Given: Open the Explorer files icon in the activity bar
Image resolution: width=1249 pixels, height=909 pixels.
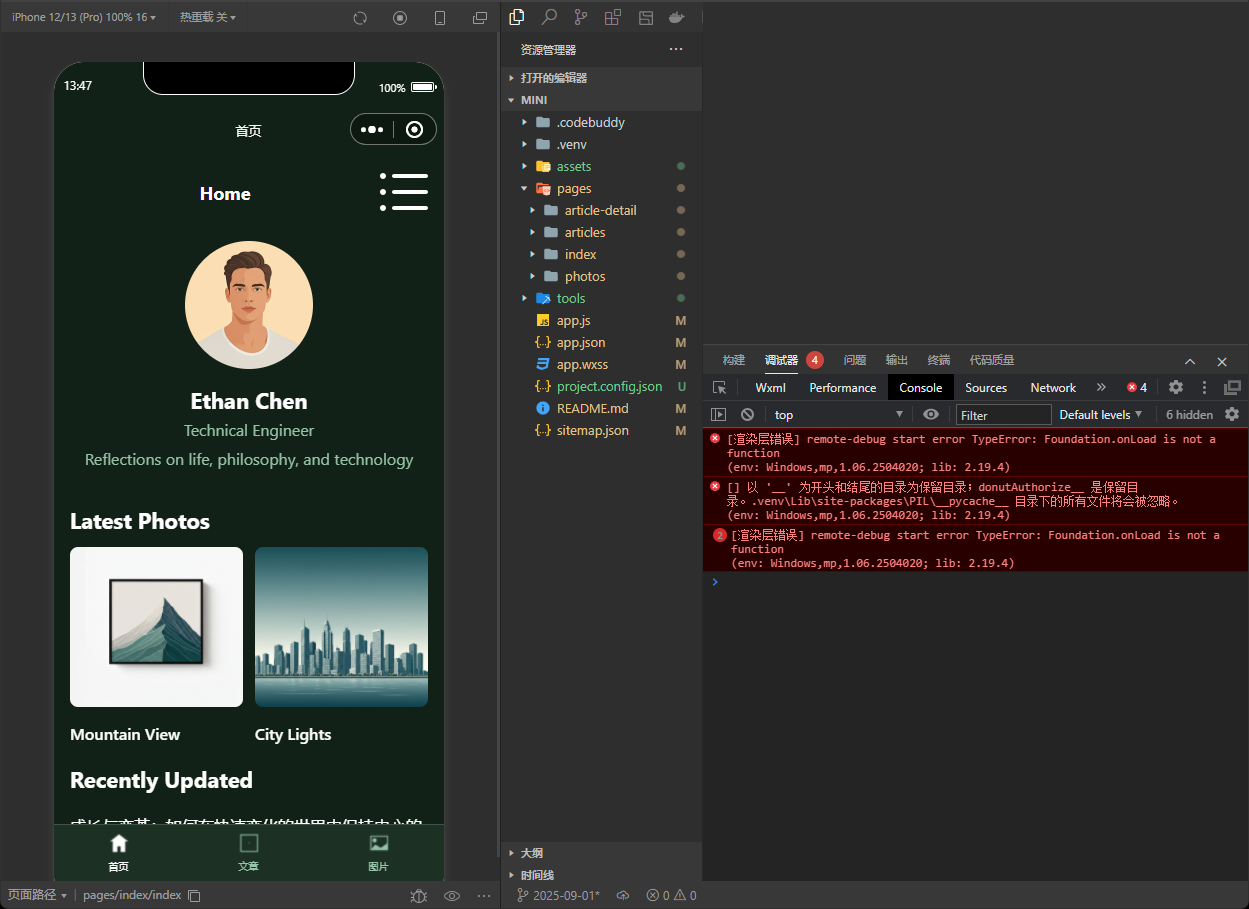Looking at the screenshot, I should click(517, 17).
